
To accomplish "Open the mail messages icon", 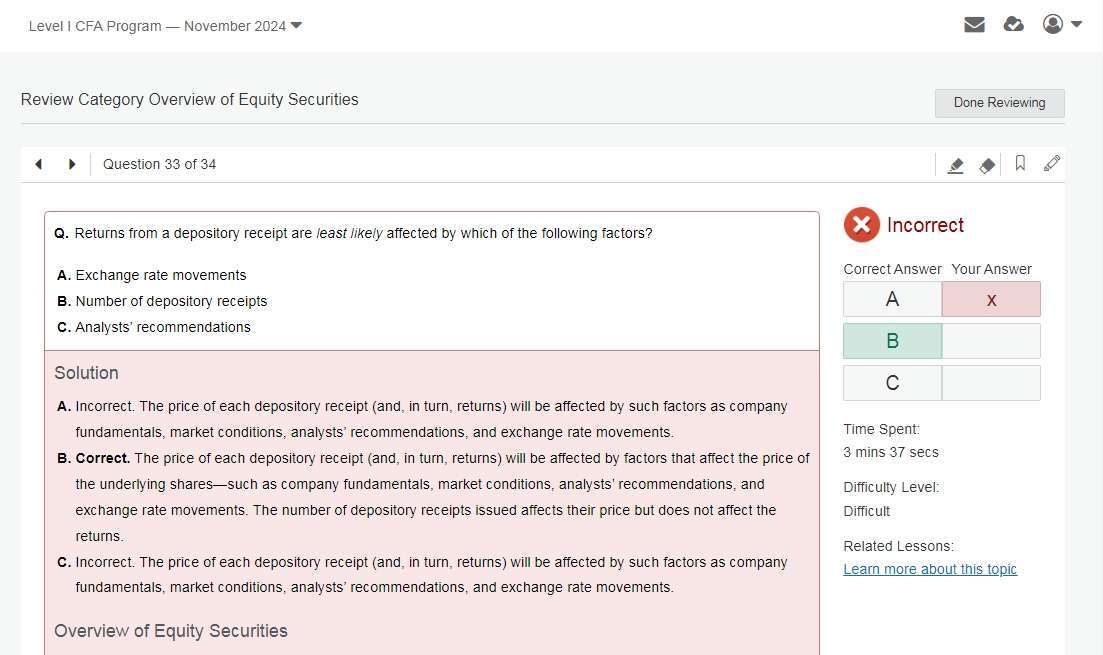I will pos(974,25).
